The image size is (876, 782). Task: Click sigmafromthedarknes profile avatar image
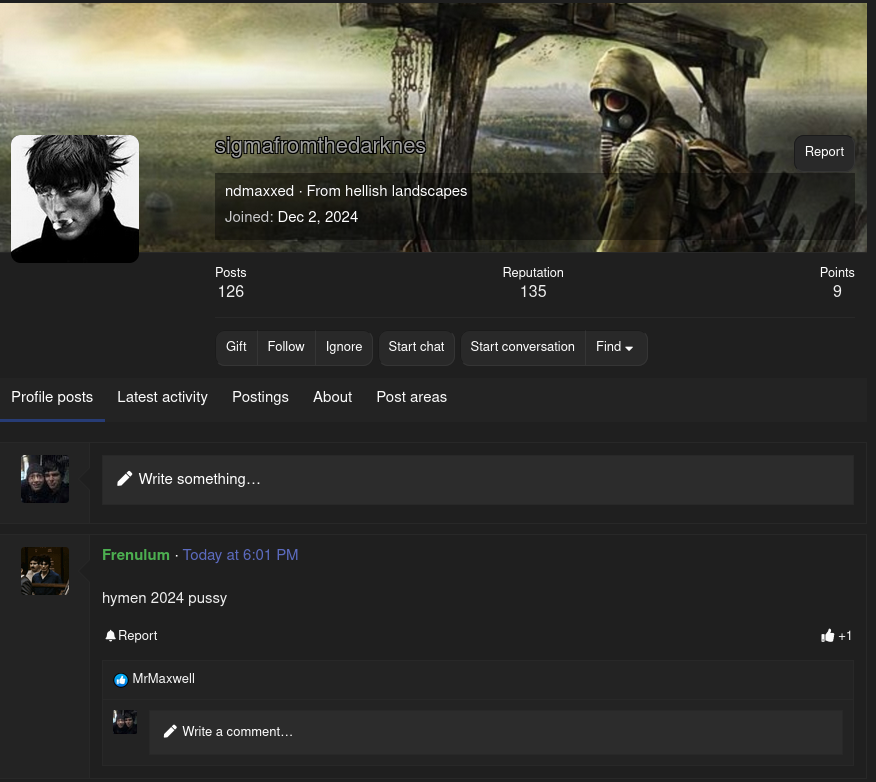pos(75,199)
